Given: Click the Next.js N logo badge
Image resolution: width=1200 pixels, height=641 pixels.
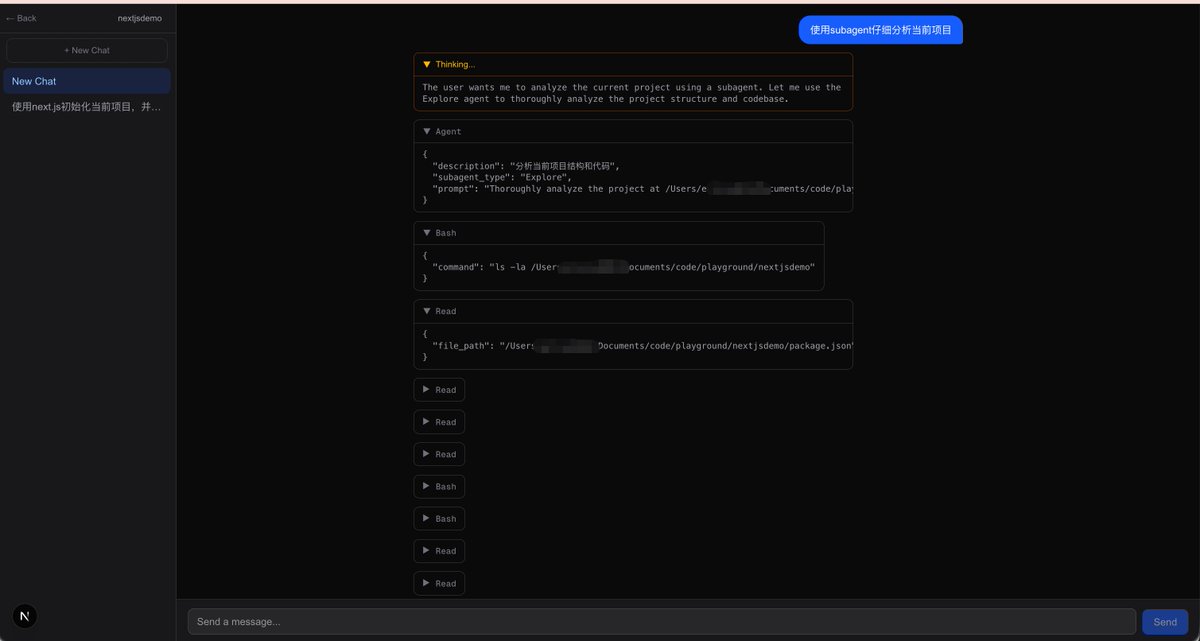Looking at the screenshot, I should pos(25,616).
